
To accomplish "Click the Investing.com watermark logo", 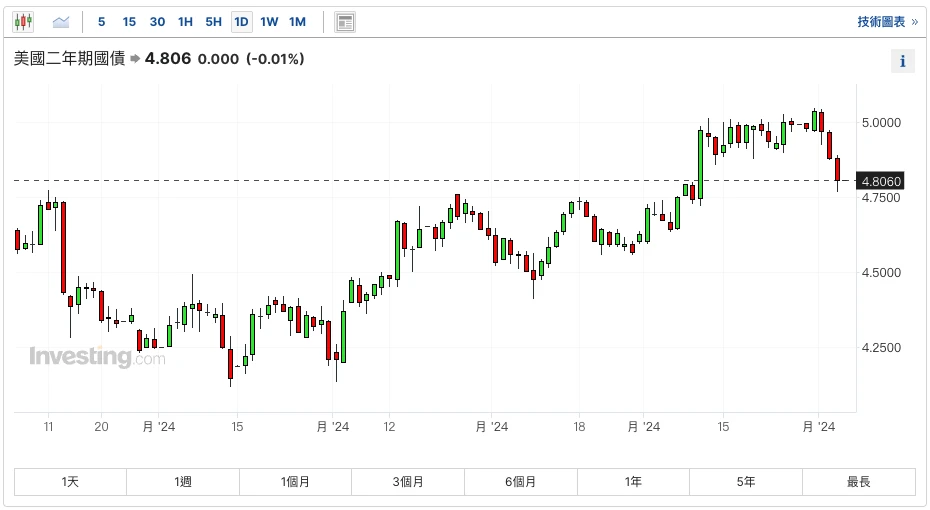I will click(97, 357).
